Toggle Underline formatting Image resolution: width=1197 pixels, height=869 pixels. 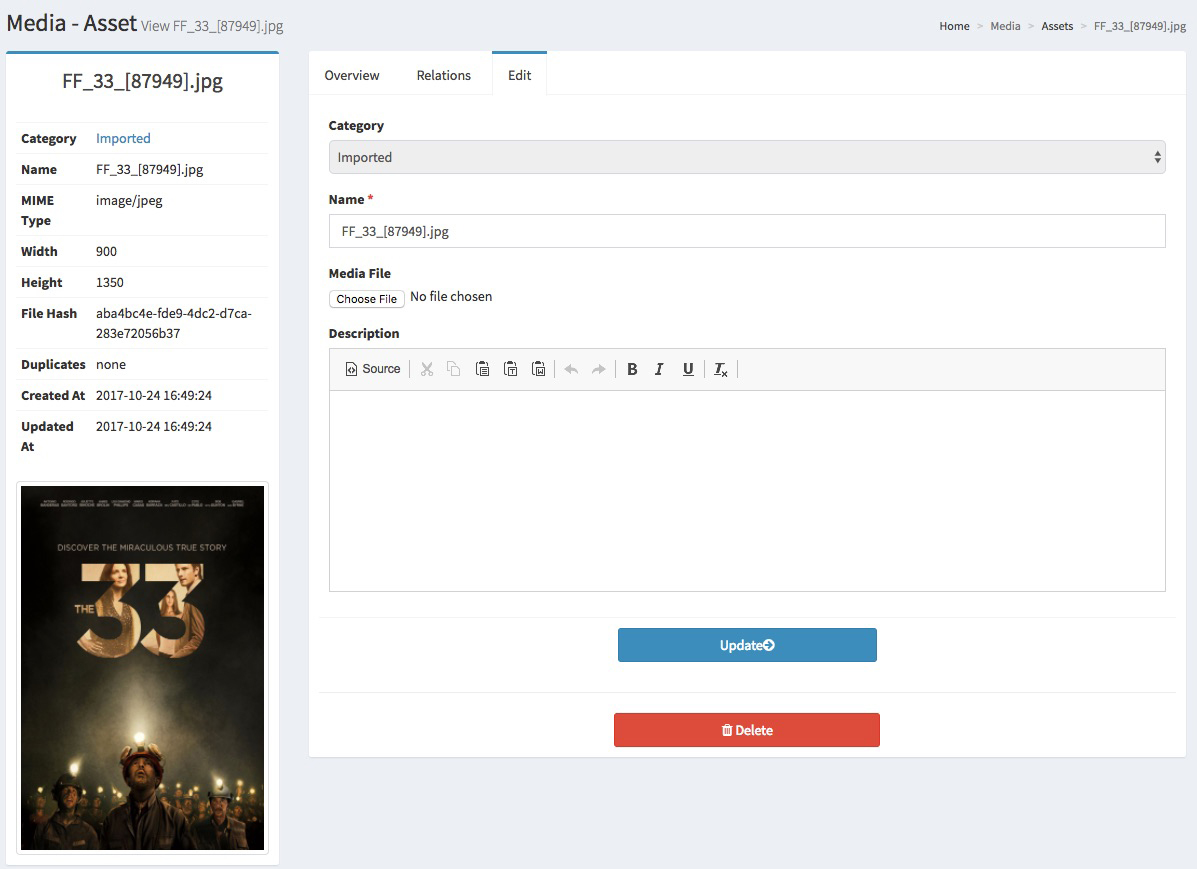pyautogui.click(x=688, y=369)
